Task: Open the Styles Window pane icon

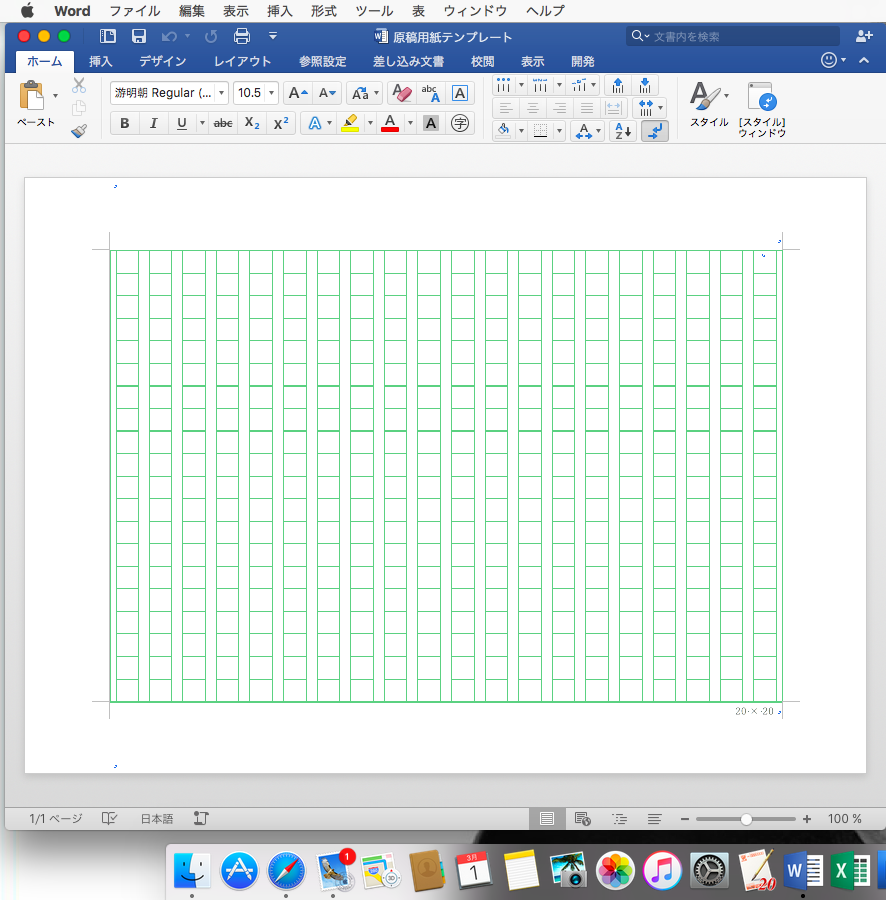Action: click(x=762, y=103)
